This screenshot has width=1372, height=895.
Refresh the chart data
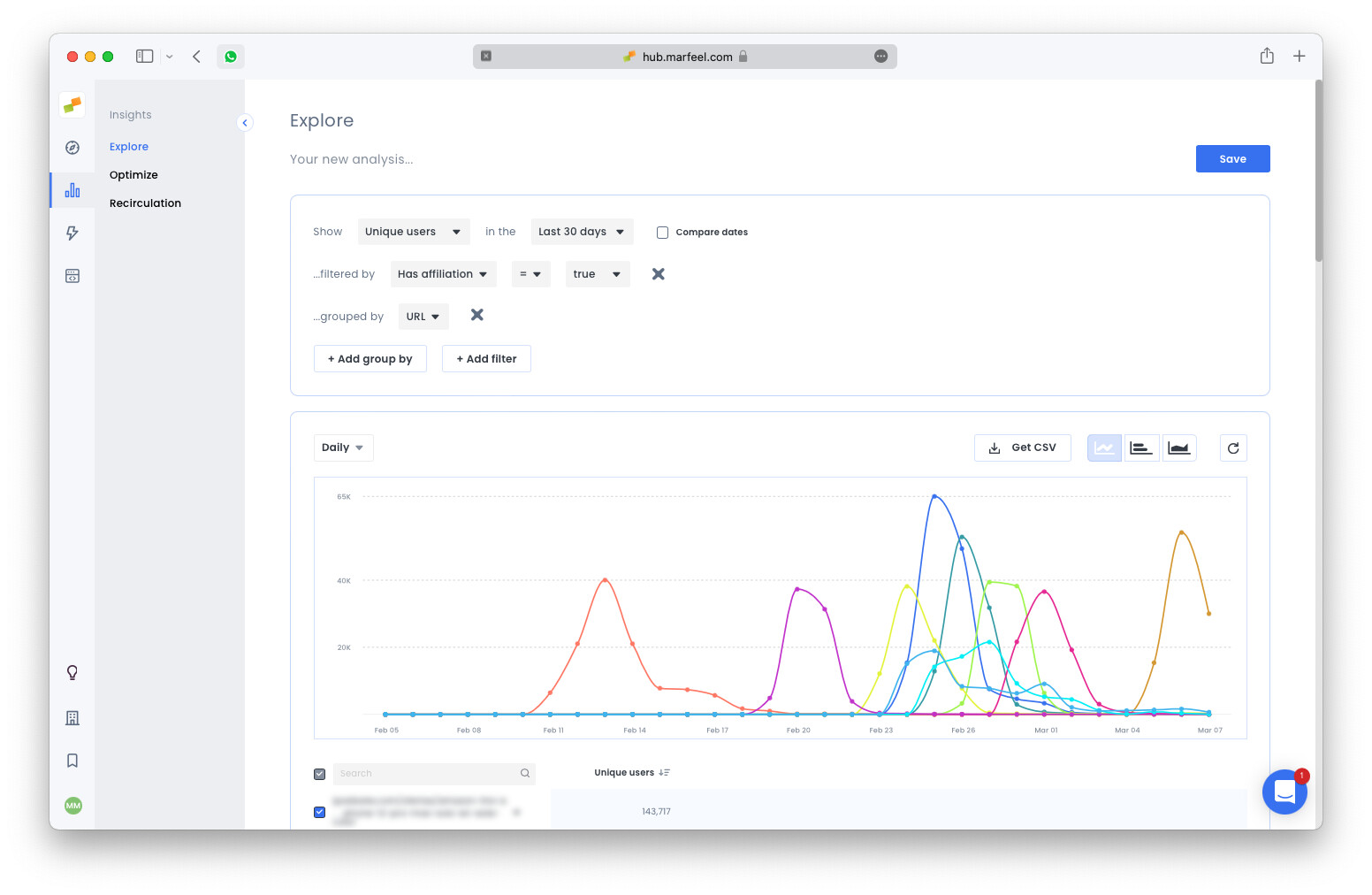1233,447
